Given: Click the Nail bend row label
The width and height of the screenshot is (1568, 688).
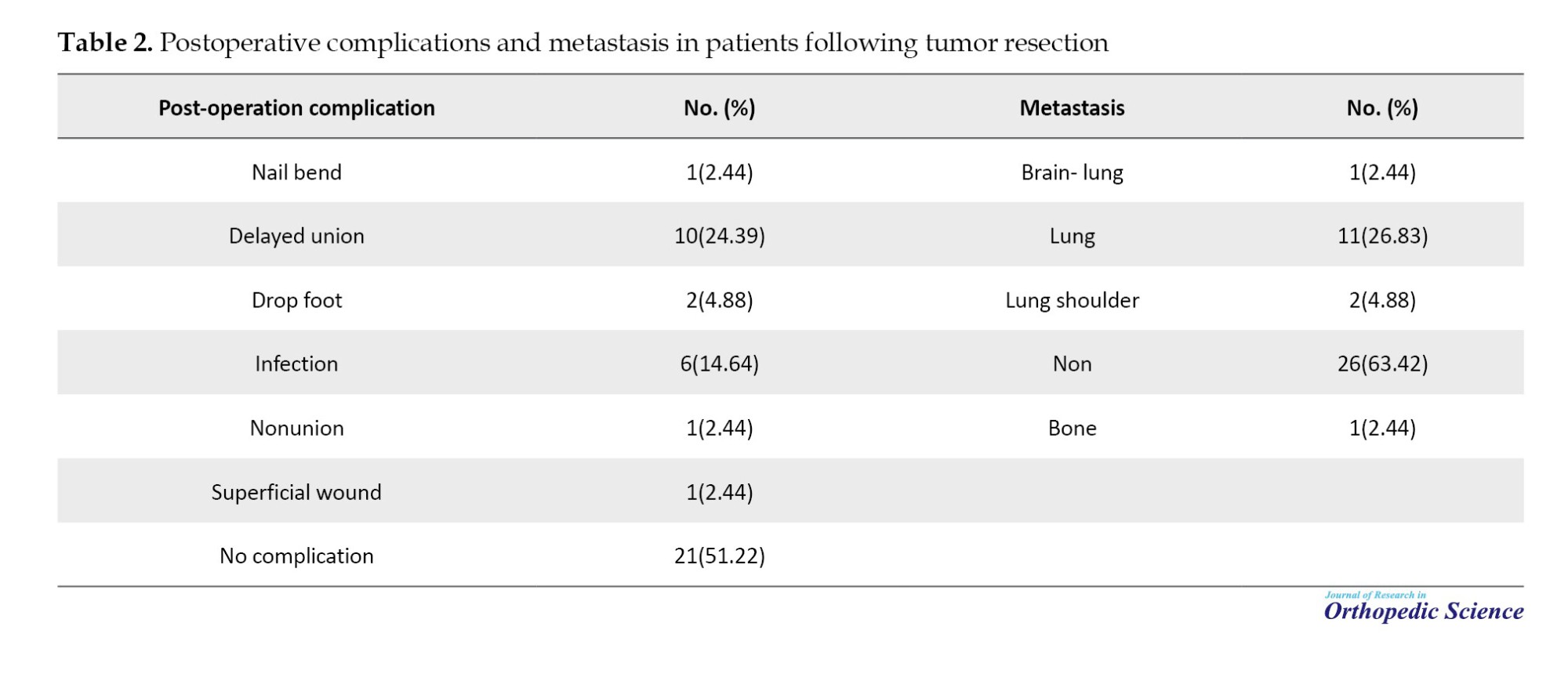Looking at the screenshot, I should click(x=296, y=172).
